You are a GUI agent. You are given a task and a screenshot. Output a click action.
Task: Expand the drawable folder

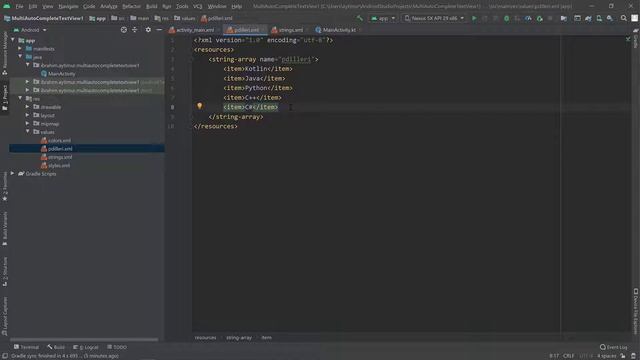pyautogui.click(x=27, y=107)
